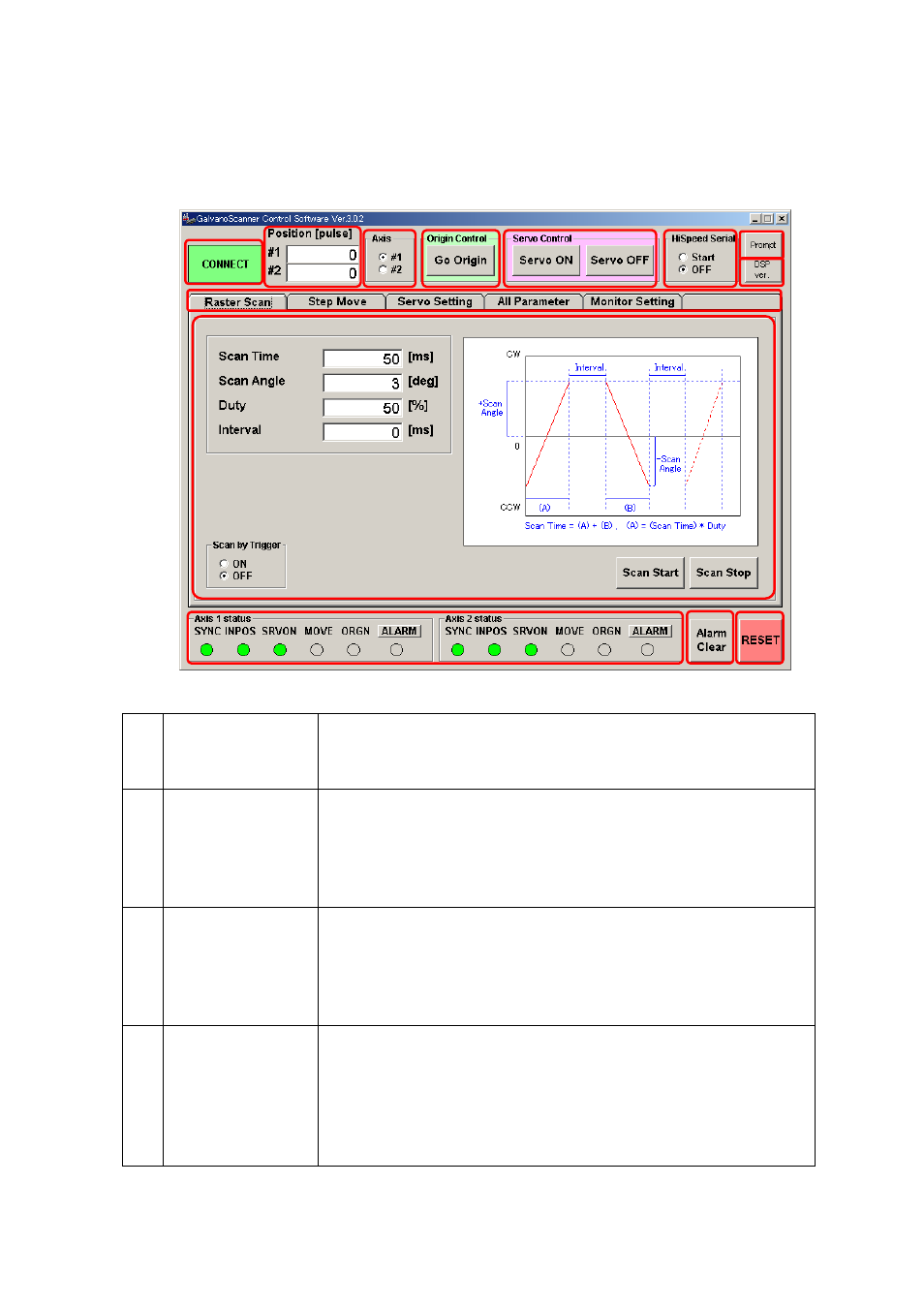The image size is (924, 1308).
Task: Click the Axis 1 MOVE indicator
Action: (x=317, y=650)
